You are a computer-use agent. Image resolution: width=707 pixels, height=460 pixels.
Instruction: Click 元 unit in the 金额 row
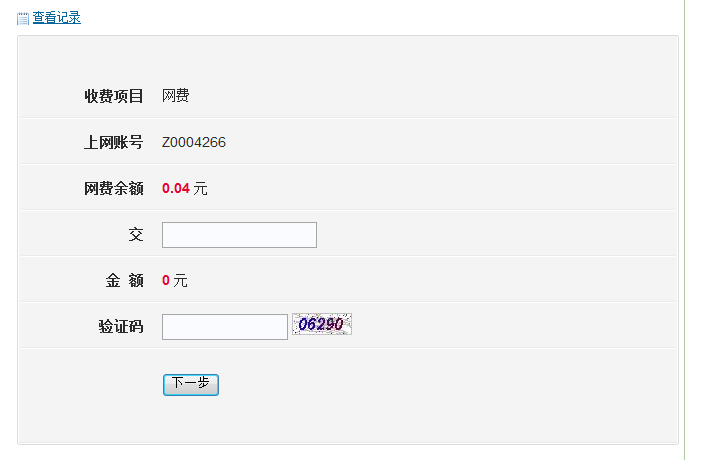point(181,281)
